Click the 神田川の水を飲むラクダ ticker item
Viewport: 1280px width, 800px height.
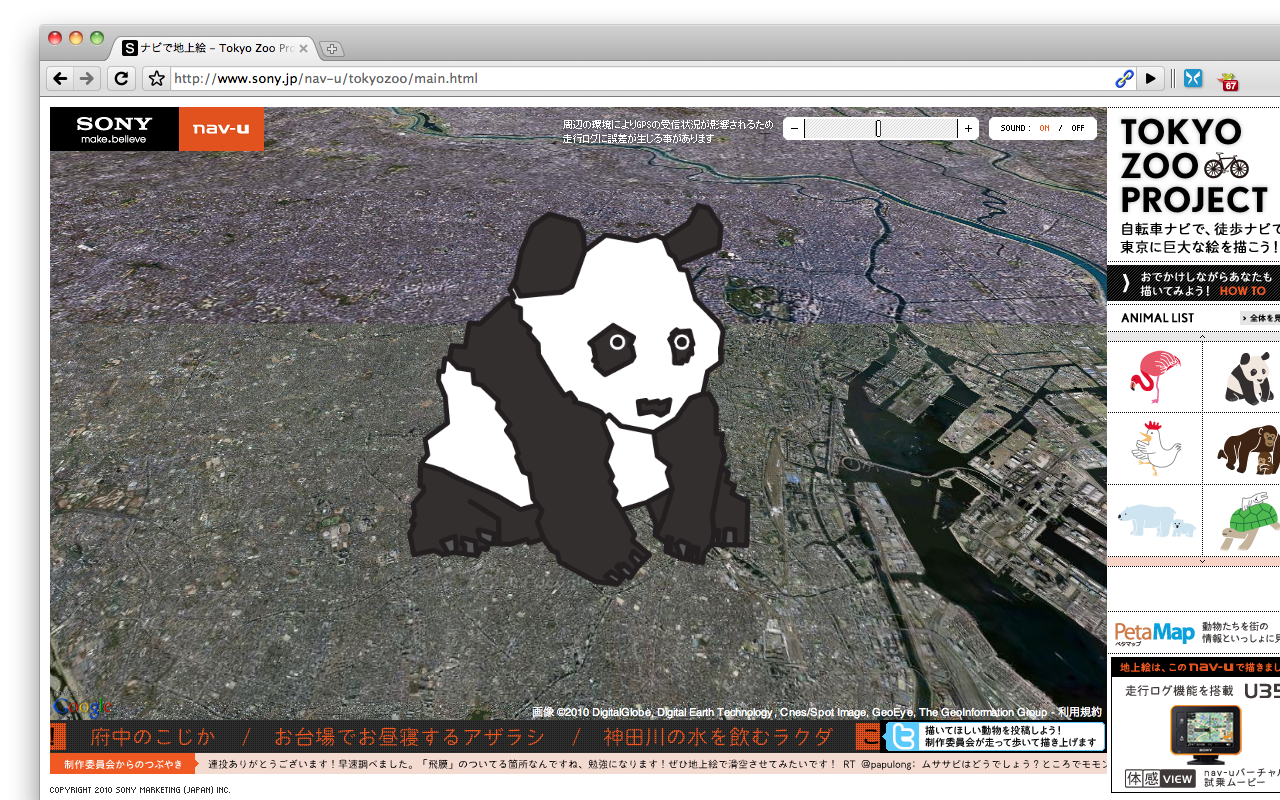tap(717, 737)
